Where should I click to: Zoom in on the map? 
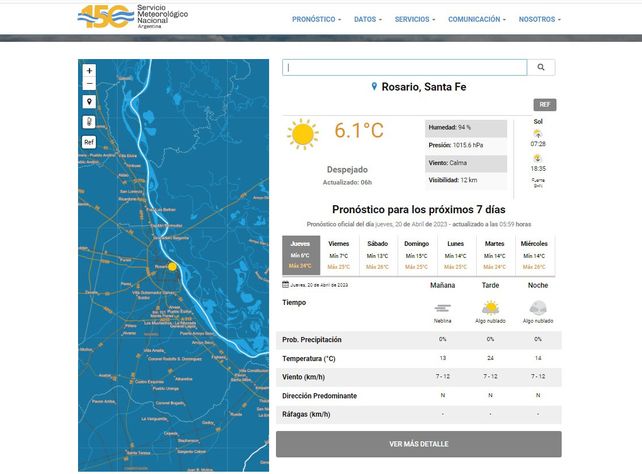[x=89, y=70]
